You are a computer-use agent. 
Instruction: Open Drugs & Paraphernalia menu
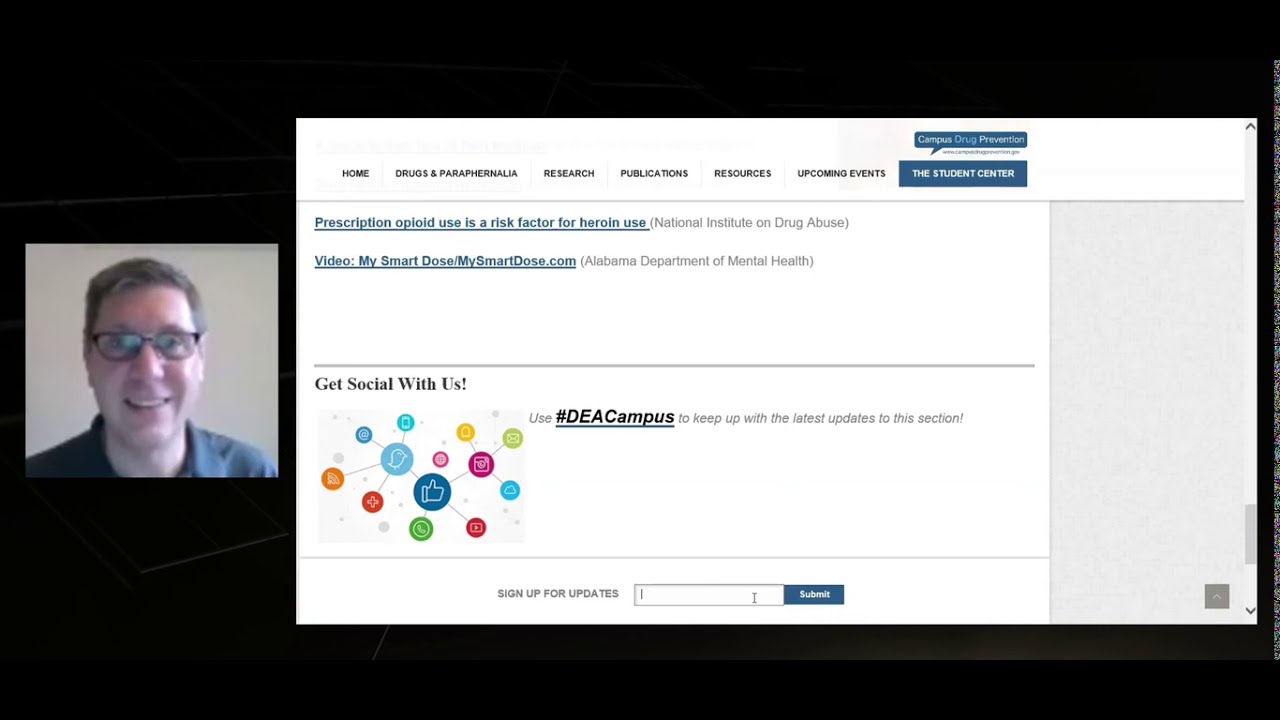pyautogui.click(x=456, y=173)
